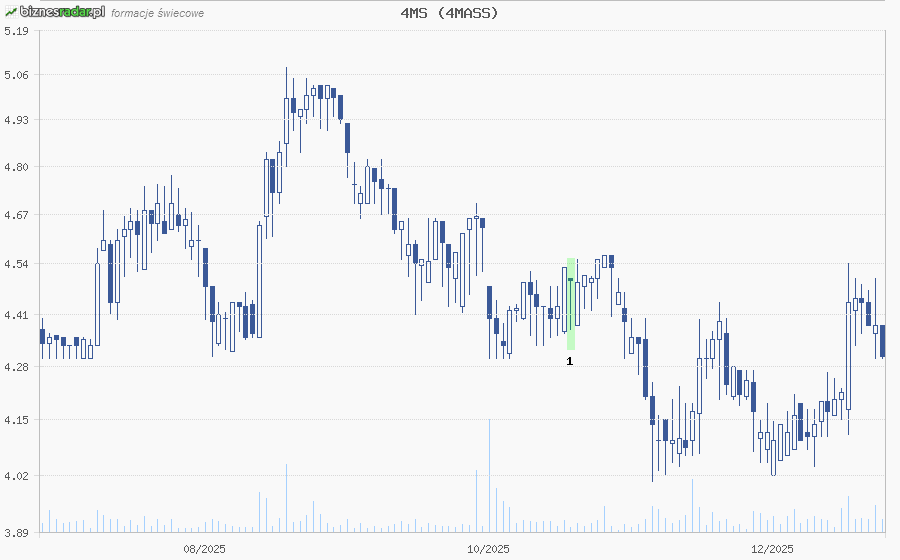Click the 4.28 price axis label
Screen dimensions: 900x560
[15, 367]
